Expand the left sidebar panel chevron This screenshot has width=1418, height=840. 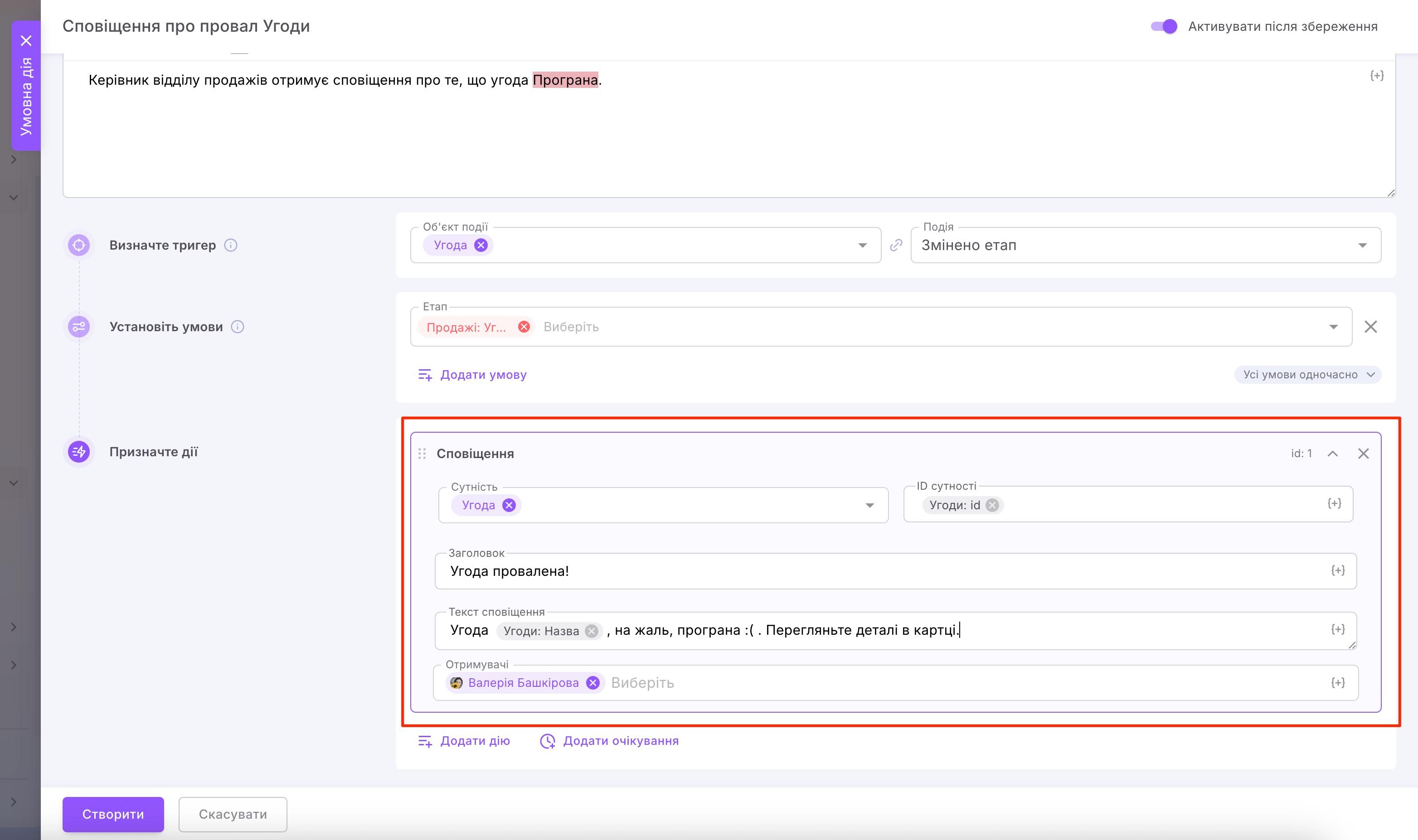click(x=13, y=159)
